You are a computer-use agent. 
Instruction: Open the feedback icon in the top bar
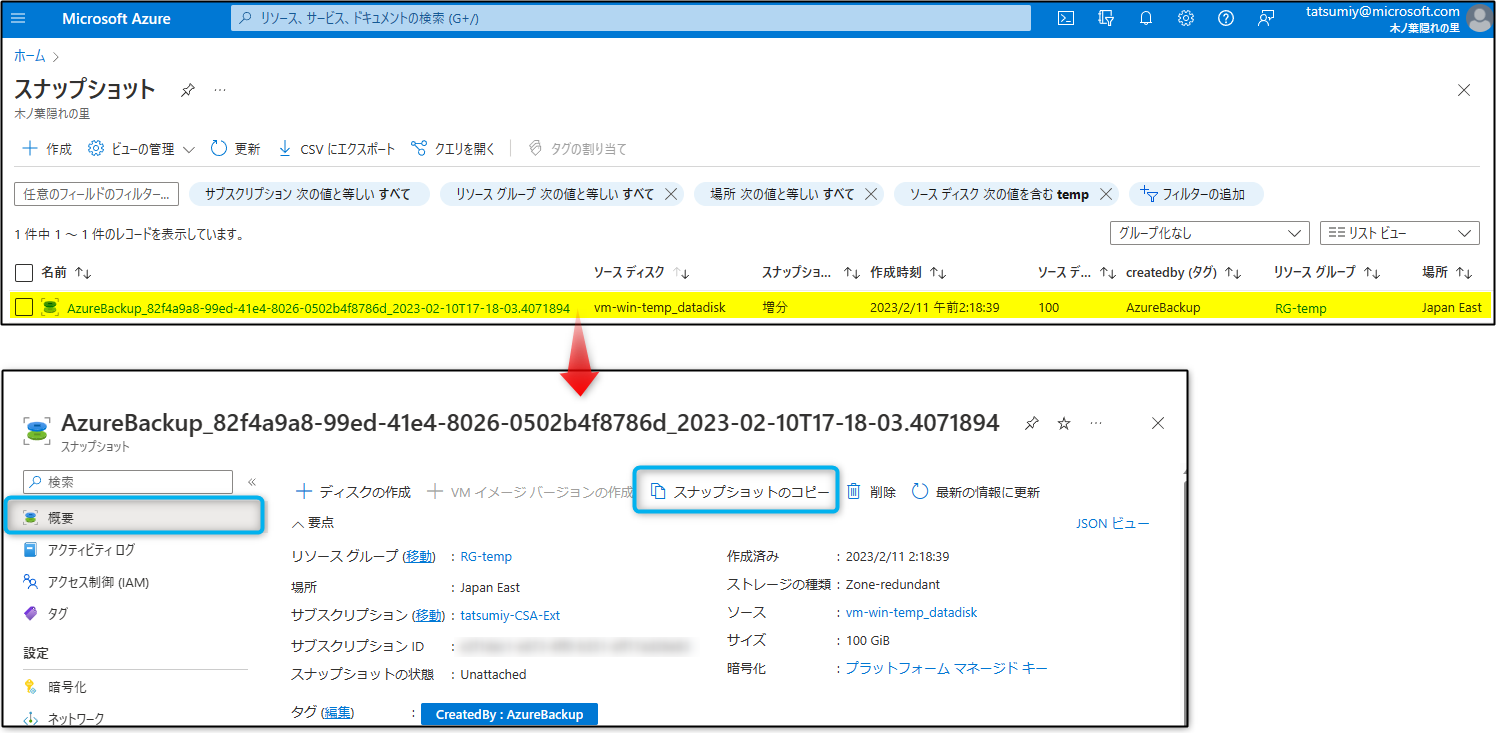1266,18
